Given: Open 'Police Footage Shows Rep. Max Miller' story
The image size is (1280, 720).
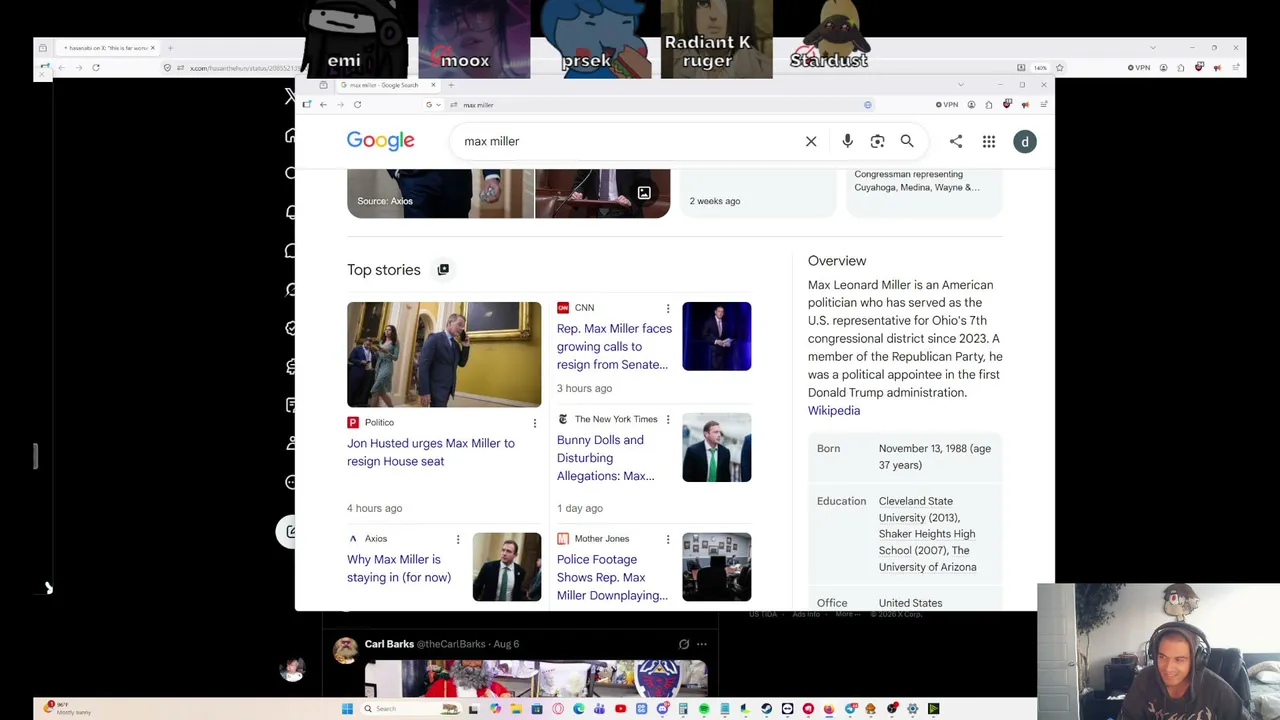Looking at the screenshot, I should (x=612, y=577).
